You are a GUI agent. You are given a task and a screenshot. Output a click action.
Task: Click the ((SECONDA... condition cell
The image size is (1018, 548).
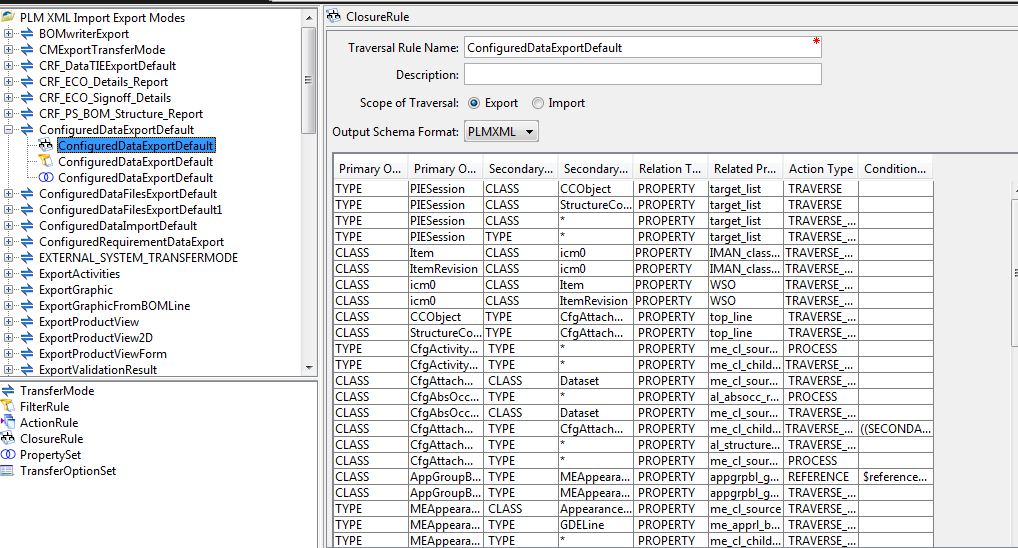coord(895,429)
